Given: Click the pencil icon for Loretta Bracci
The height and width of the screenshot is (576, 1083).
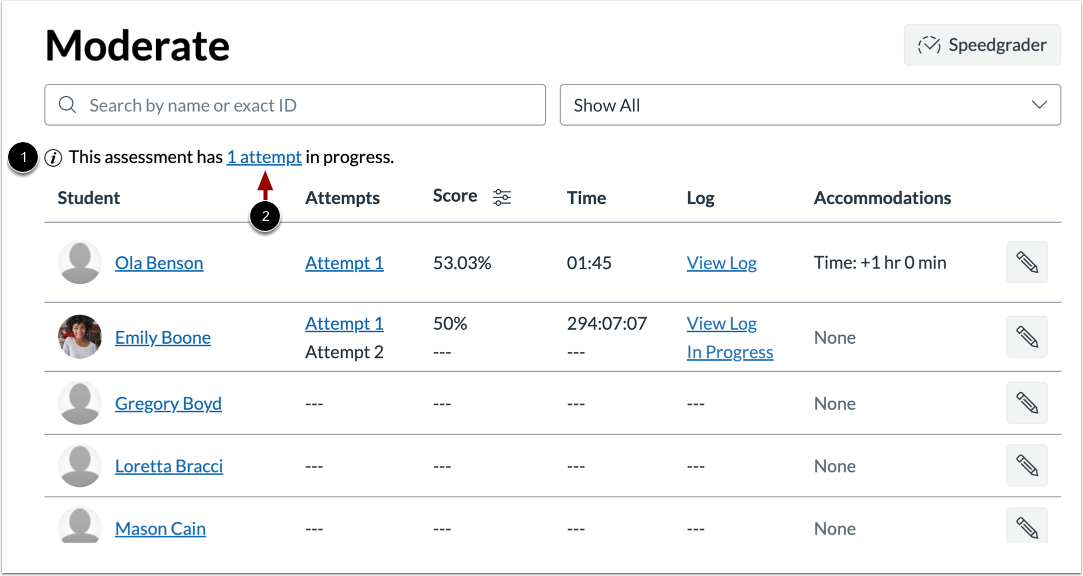Looking at the screenshot, I should coord(1027,465).
